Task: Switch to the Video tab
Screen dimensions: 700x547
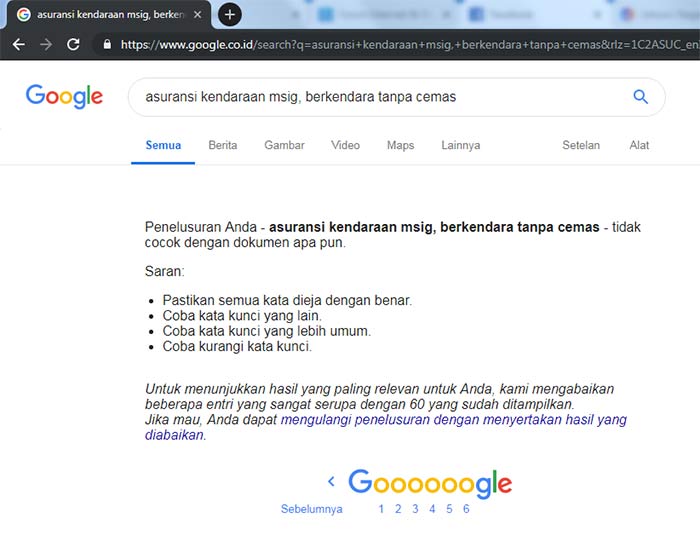Action: point(345,145)
